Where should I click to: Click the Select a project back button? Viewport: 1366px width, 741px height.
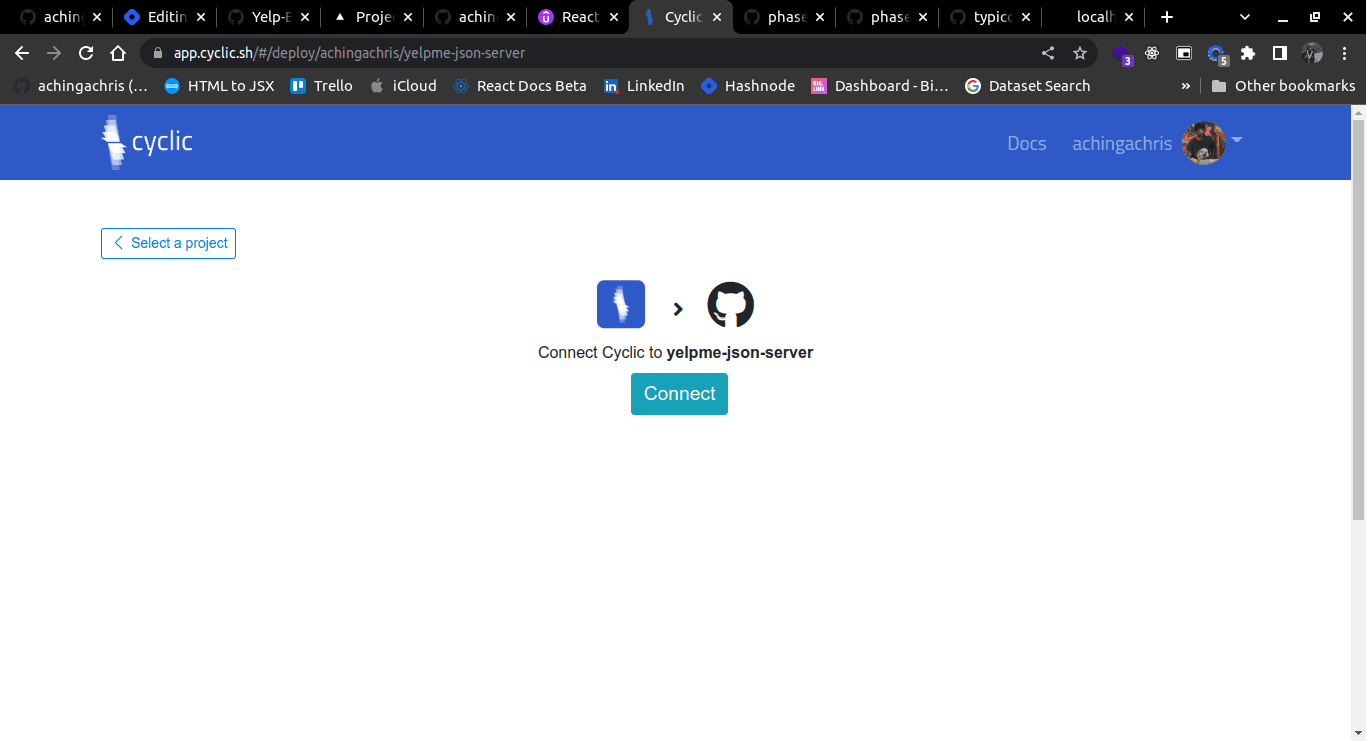168,243
